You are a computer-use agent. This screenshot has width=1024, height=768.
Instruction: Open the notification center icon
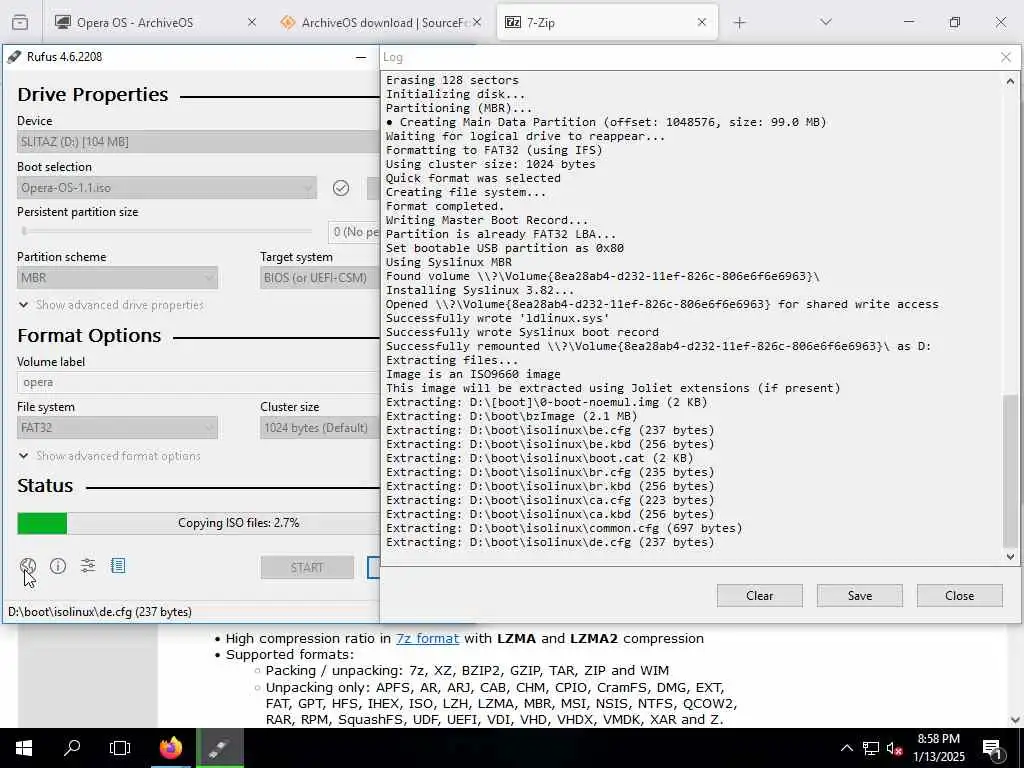993,749
